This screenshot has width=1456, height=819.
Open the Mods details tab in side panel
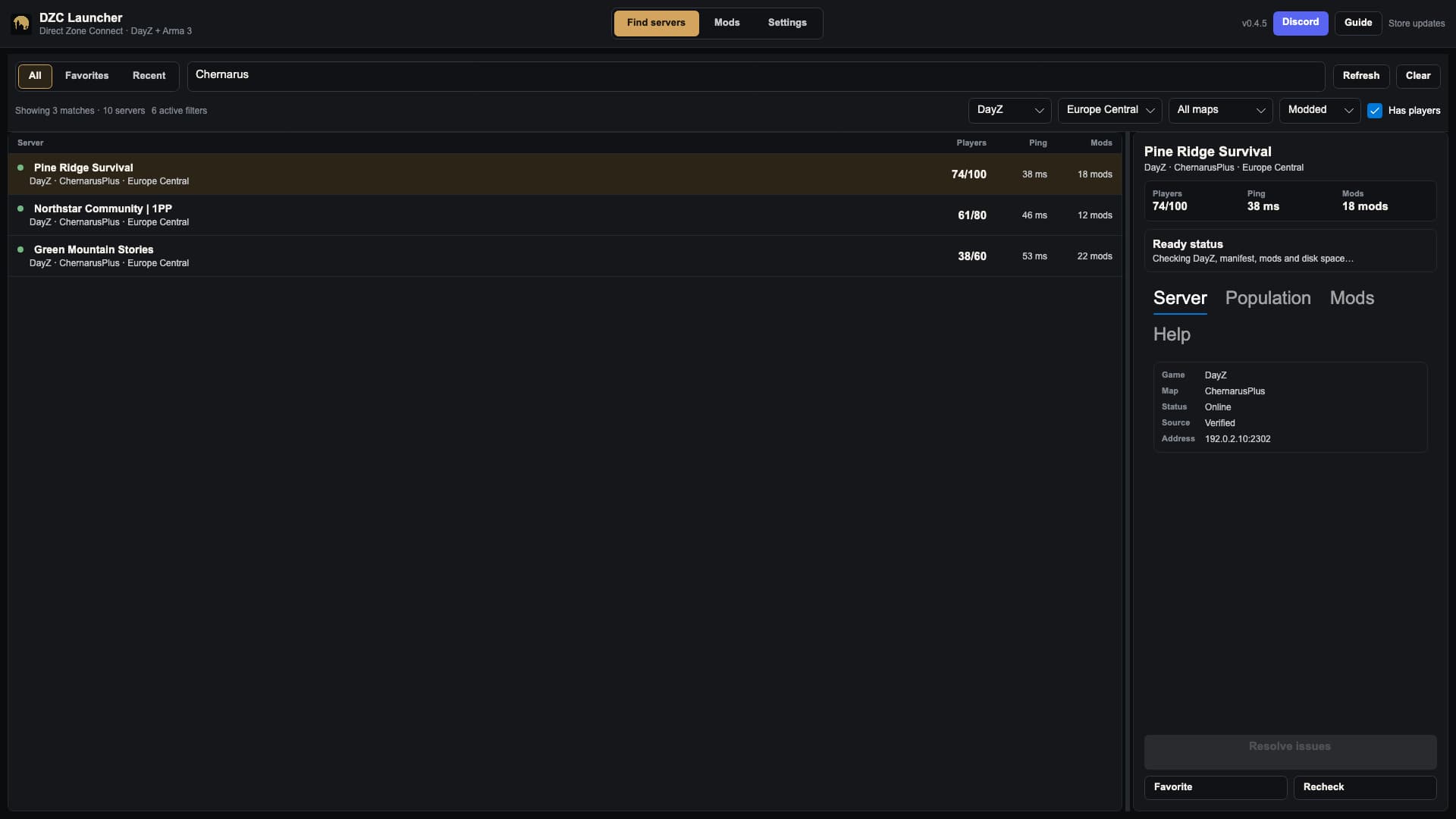tap(1351, 298)
